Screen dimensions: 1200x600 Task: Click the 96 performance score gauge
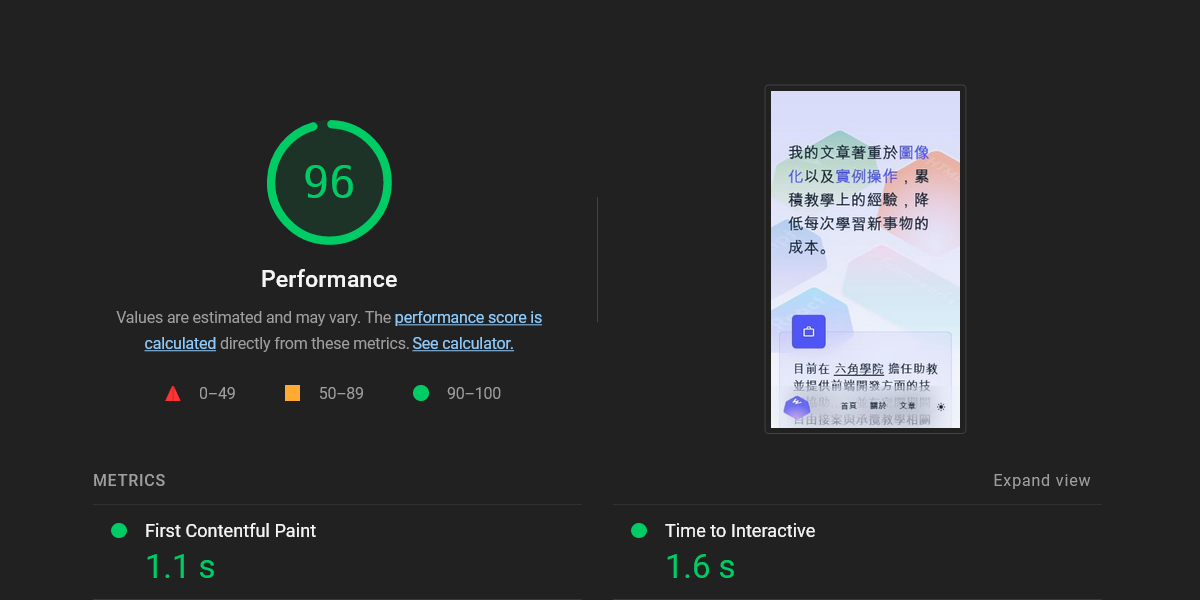(329, 182)
